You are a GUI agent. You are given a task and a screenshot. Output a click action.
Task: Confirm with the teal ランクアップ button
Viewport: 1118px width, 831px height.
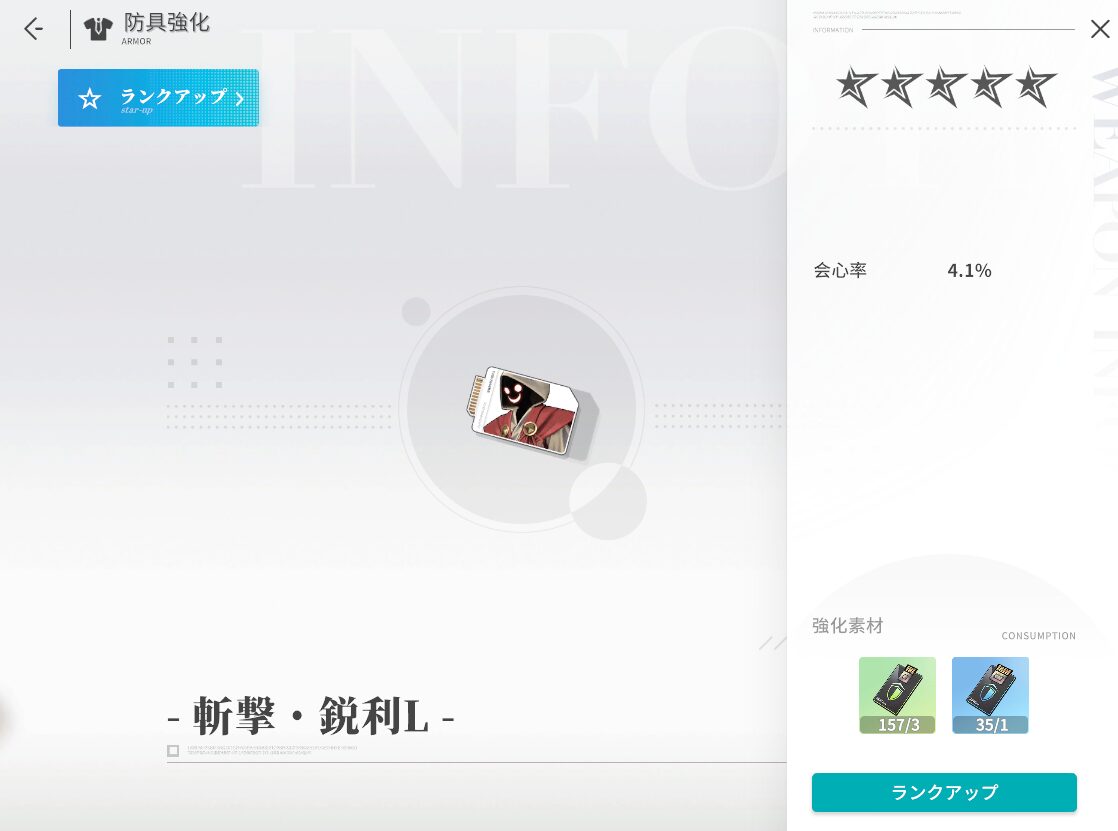point(944,792)
